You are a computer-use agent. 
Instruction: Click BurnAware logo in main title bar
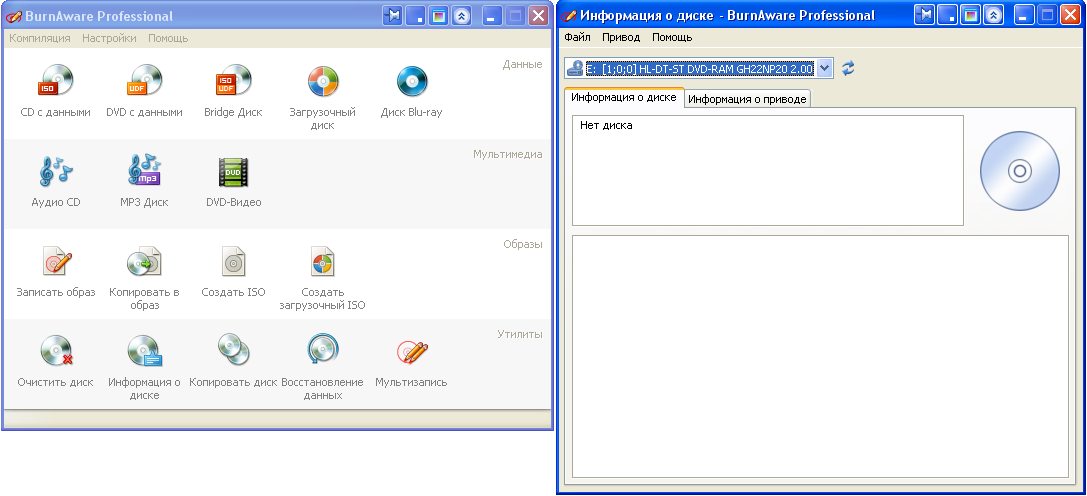pos(14,17)
